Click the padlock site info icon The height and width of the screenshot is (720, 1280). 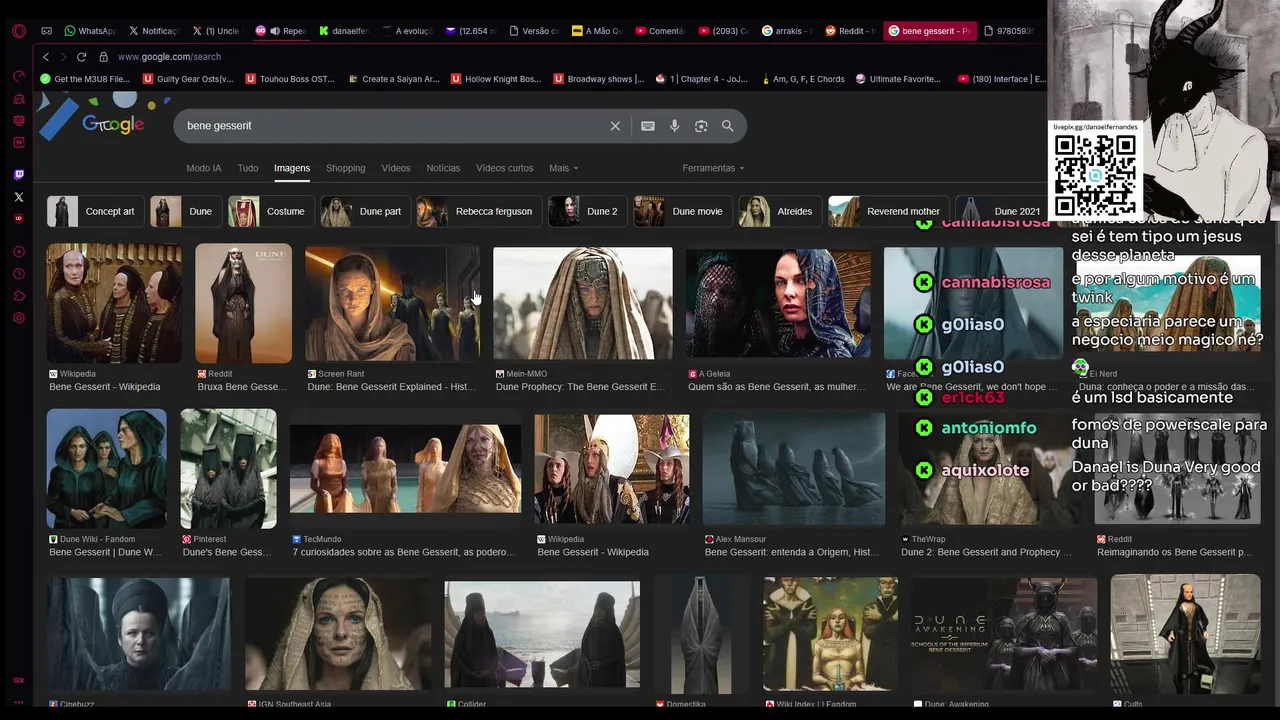tap(103, 57)
